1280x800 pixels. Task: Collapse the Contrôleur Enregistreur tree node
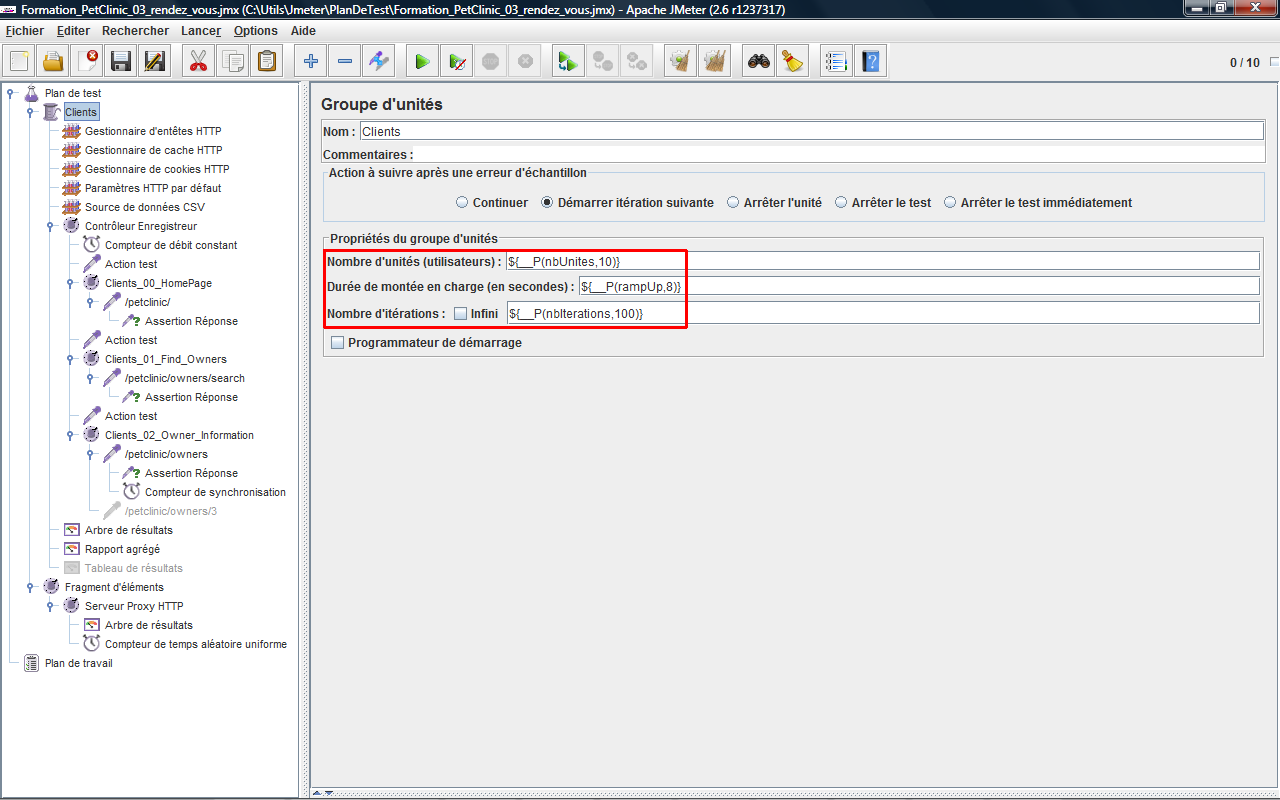(51, 226)
